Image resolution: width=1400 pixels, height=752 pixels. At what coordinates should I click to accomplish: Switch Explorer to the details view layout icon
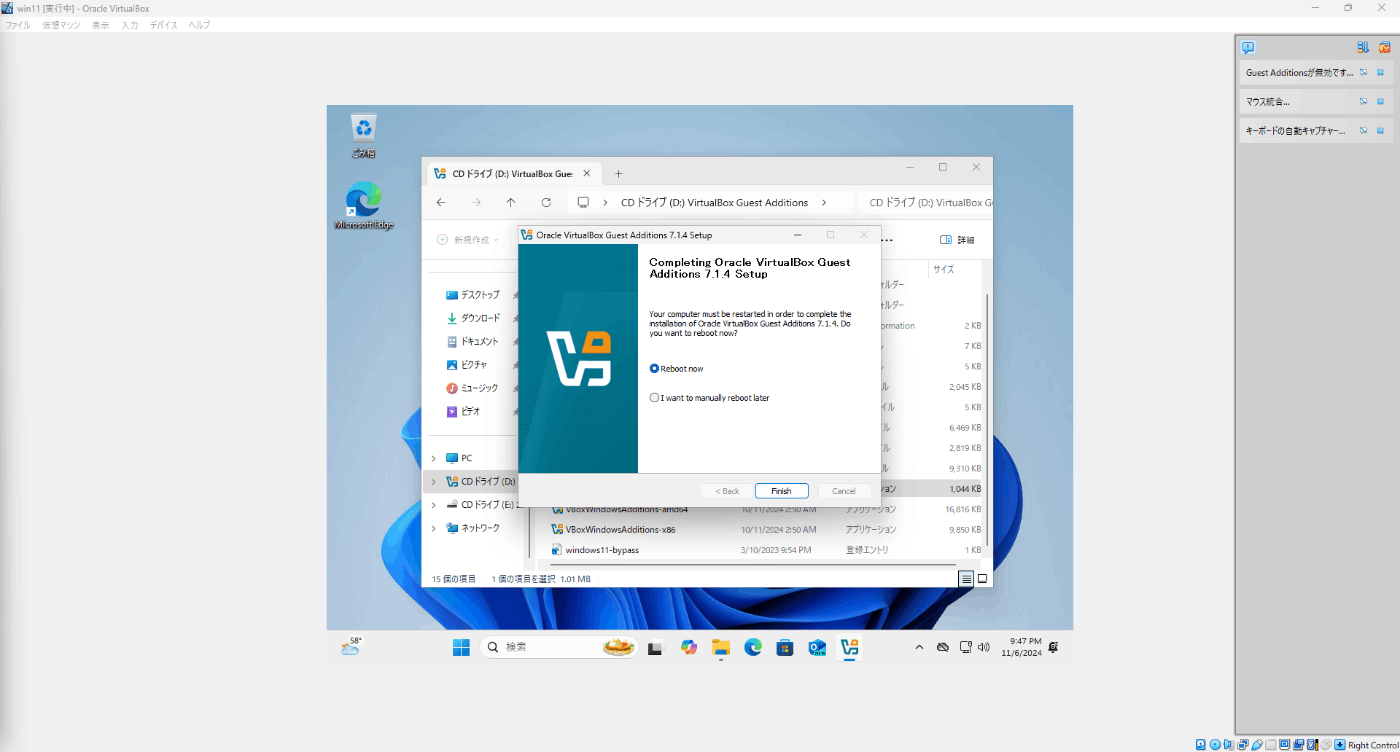pos(966,579)
